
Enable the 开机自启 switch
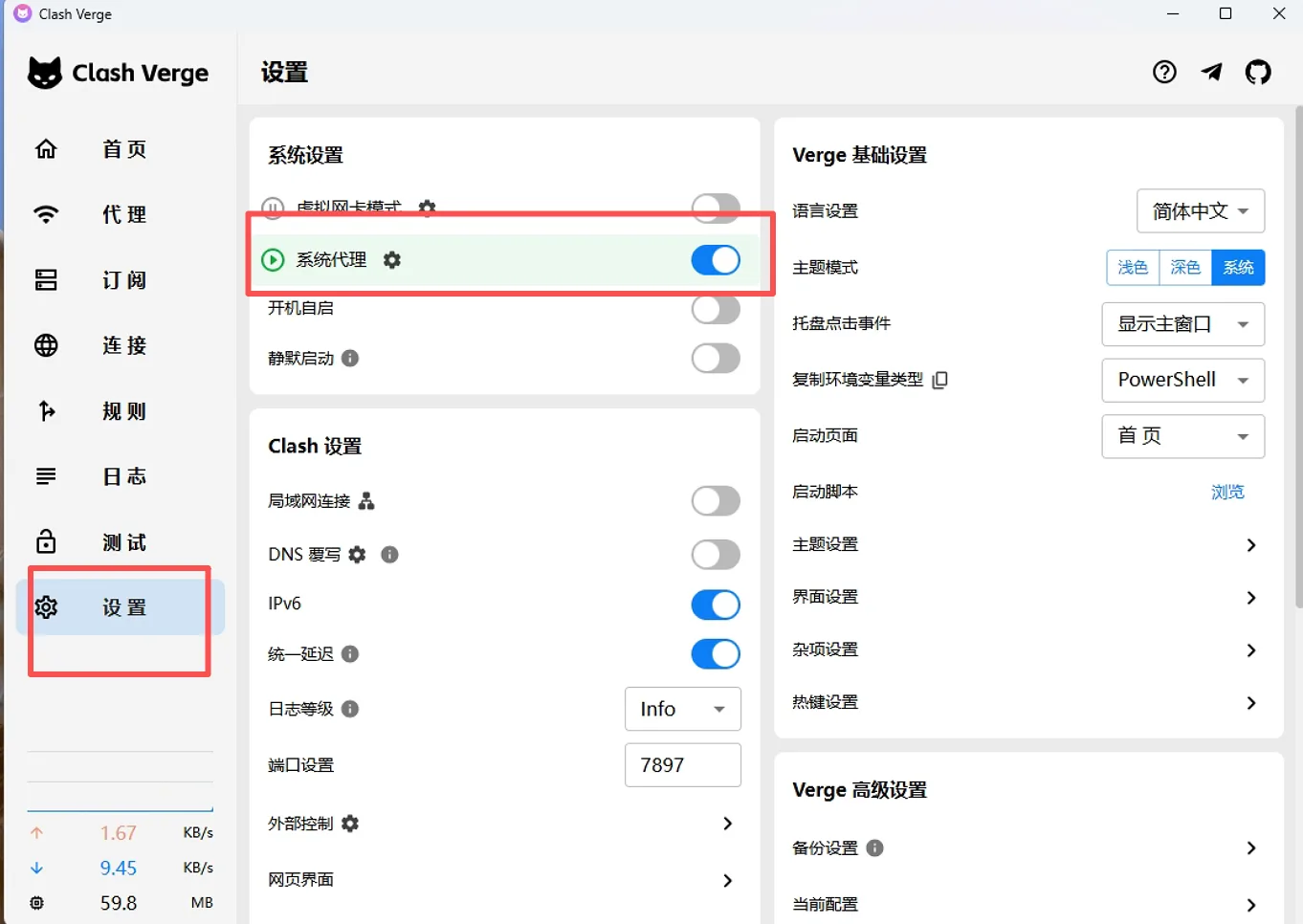[716, 309]
